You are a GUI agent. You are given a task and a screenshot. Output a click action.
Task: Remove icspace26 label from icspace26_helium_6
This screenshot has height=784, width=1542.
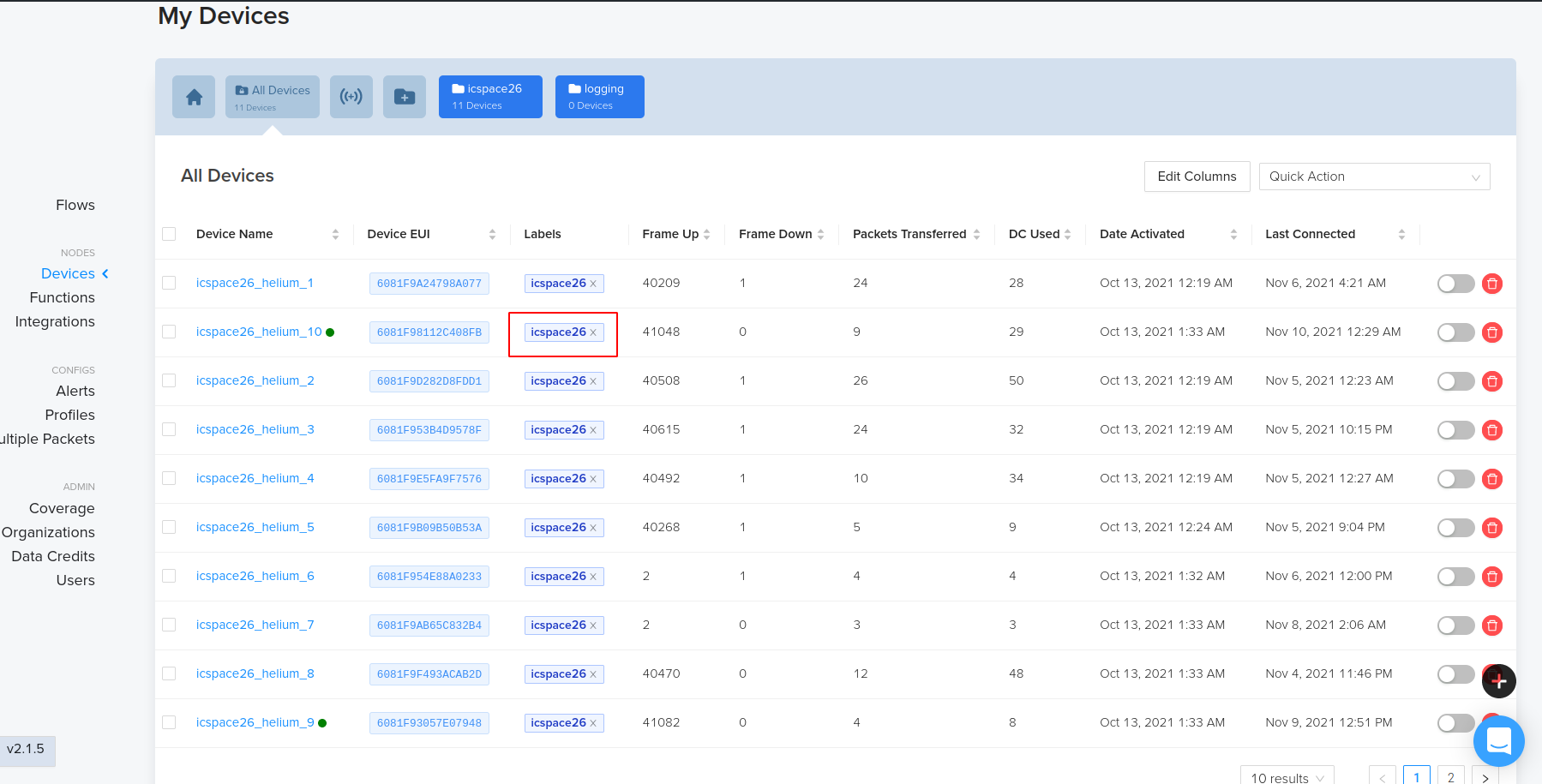(593, 577)
